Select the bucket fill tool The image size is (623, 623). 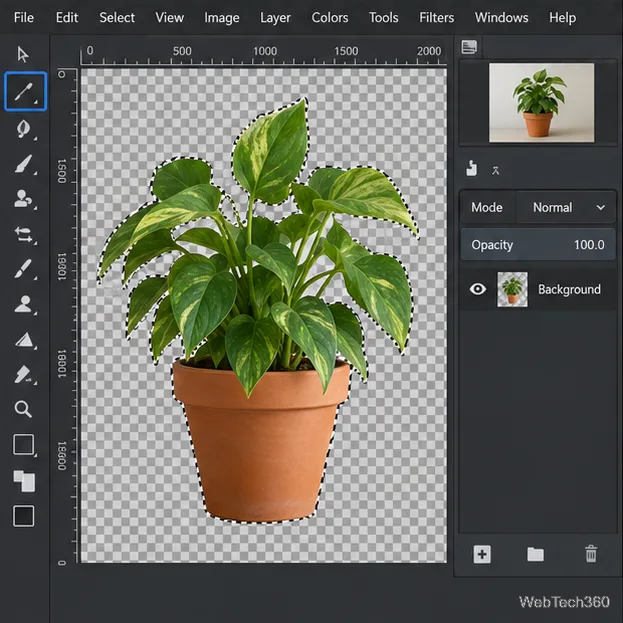(x=23, y=375)
